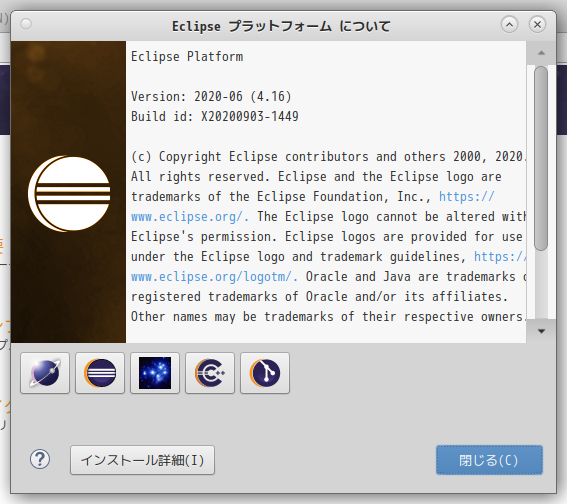The height and width of the screenshot is (504, 567).
Task: Open the Eclipse Platform feature icon button
Action: coord(100,373)
